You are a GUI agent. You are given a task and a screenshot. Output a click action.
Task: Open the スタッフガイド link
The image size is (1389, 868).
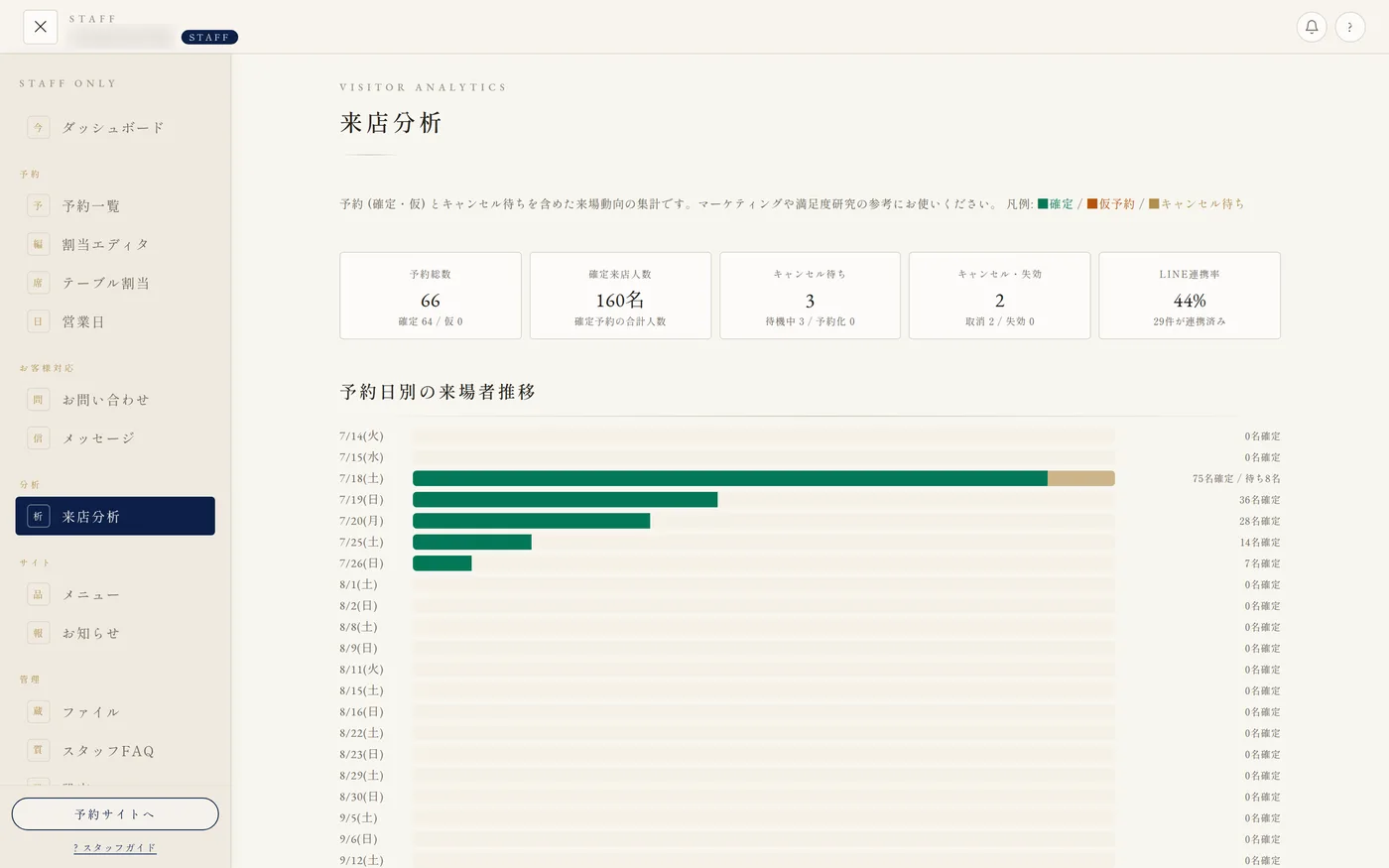click(x=115, y=848)
